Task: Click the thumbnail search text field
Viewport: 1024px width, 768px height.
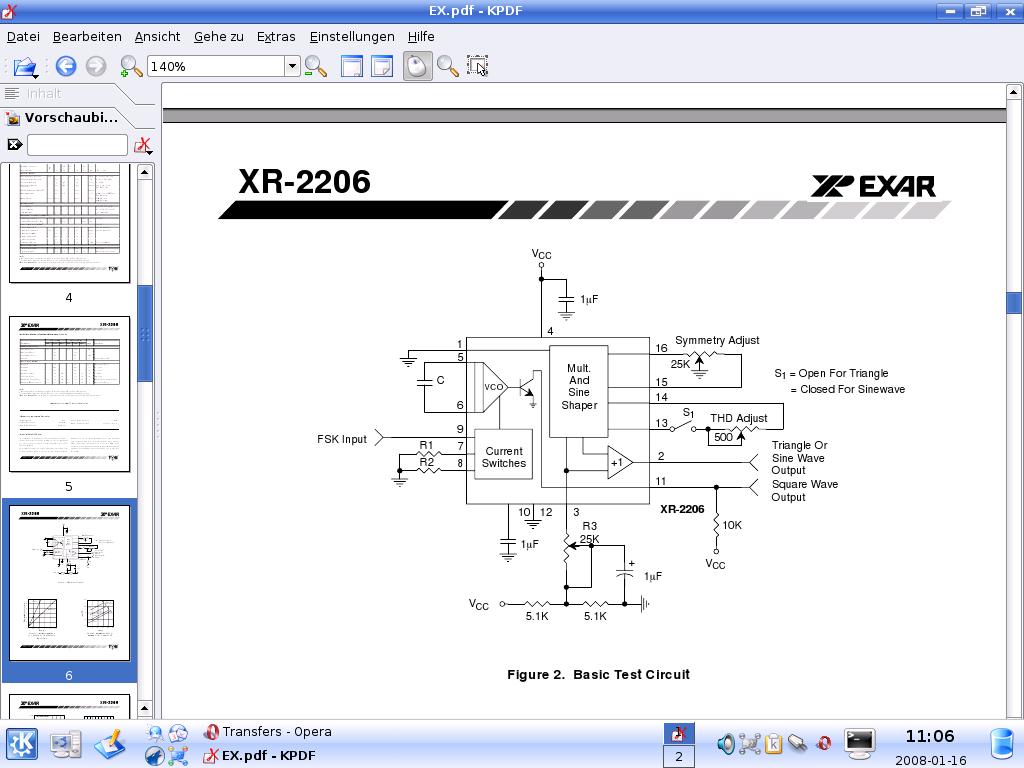Action: [77, 145]
